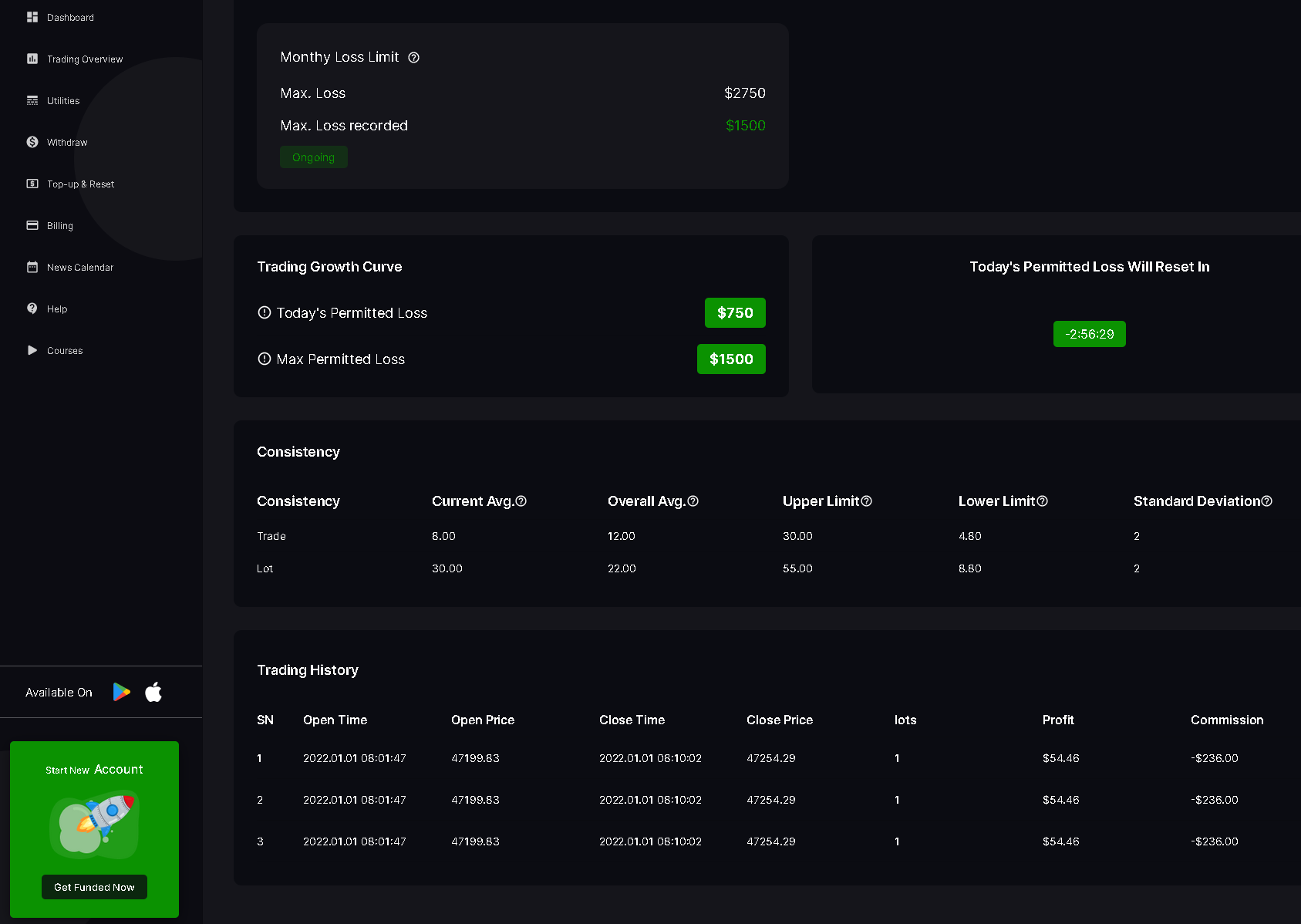Open the Dashboard menu item
This screenshot has height=924, width=1301.
tap(69, 18)
